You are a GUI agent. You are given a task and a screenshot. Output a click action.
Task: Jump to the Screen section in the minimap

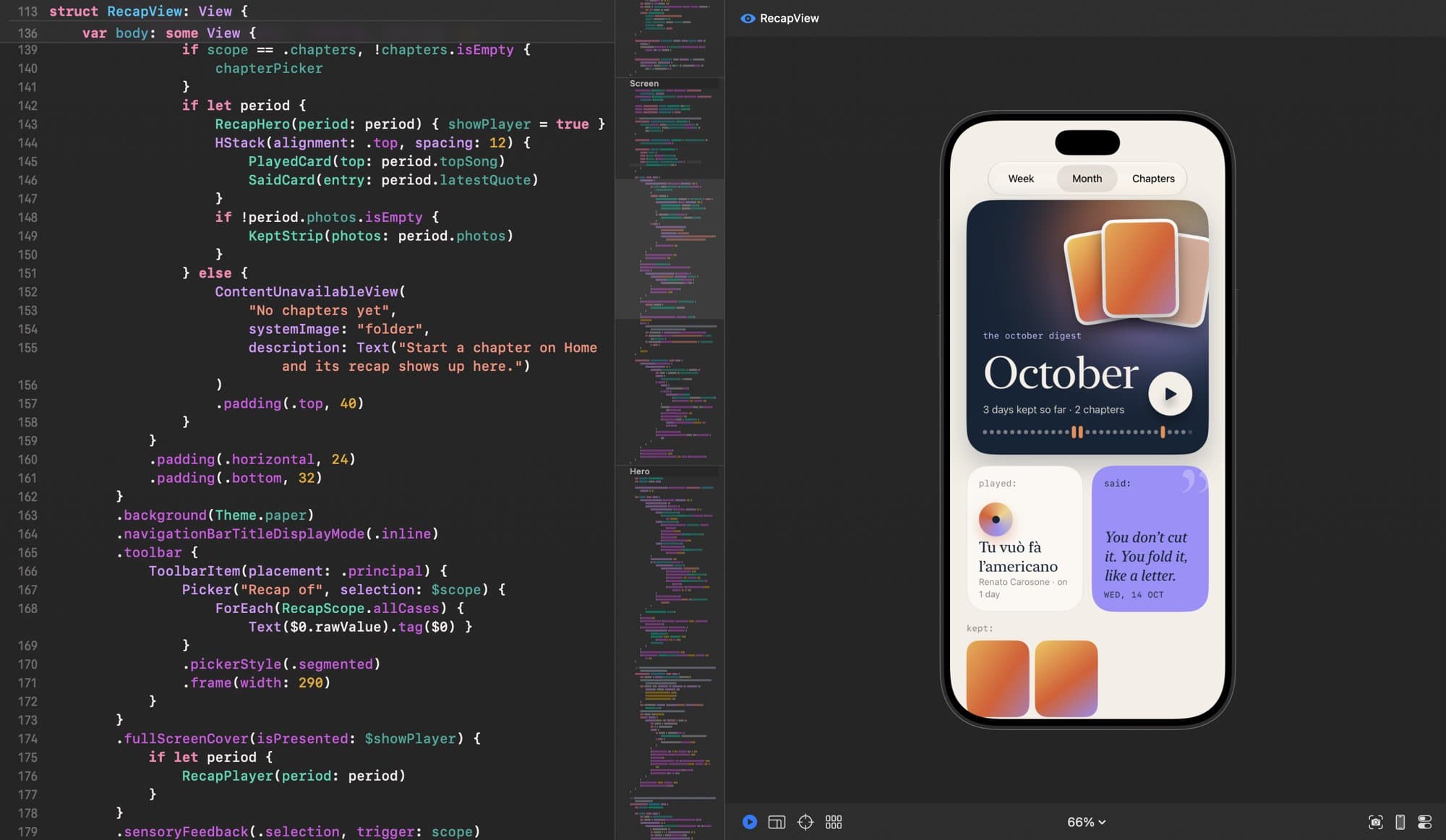click(x=644, y=84)
